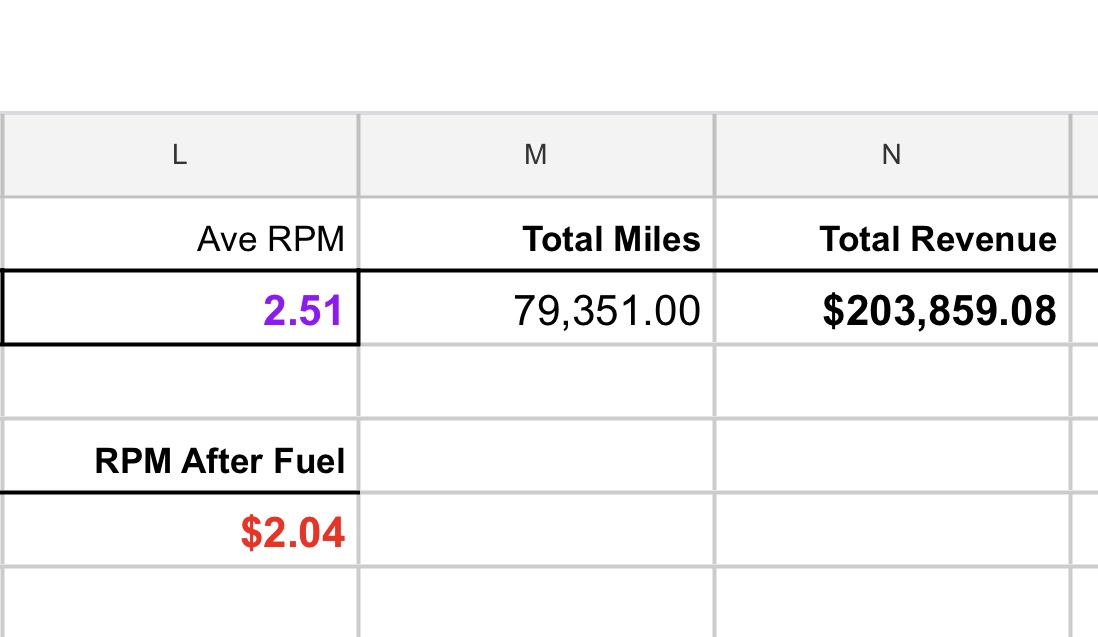1098x637 pixels.
Task: Click empty column N cell in the $2.04 row
Action: click(x=892, y=530)
